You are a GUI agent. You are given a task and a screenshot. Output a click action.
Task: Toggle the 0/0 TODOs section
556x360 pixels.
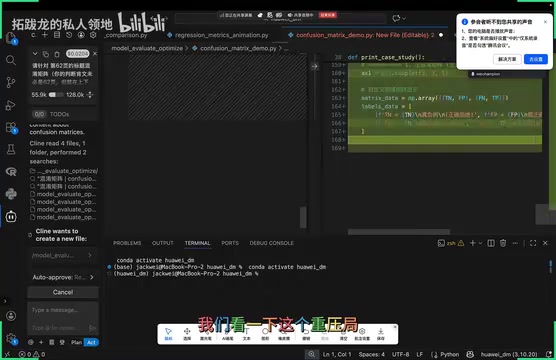tap(63, 114)
